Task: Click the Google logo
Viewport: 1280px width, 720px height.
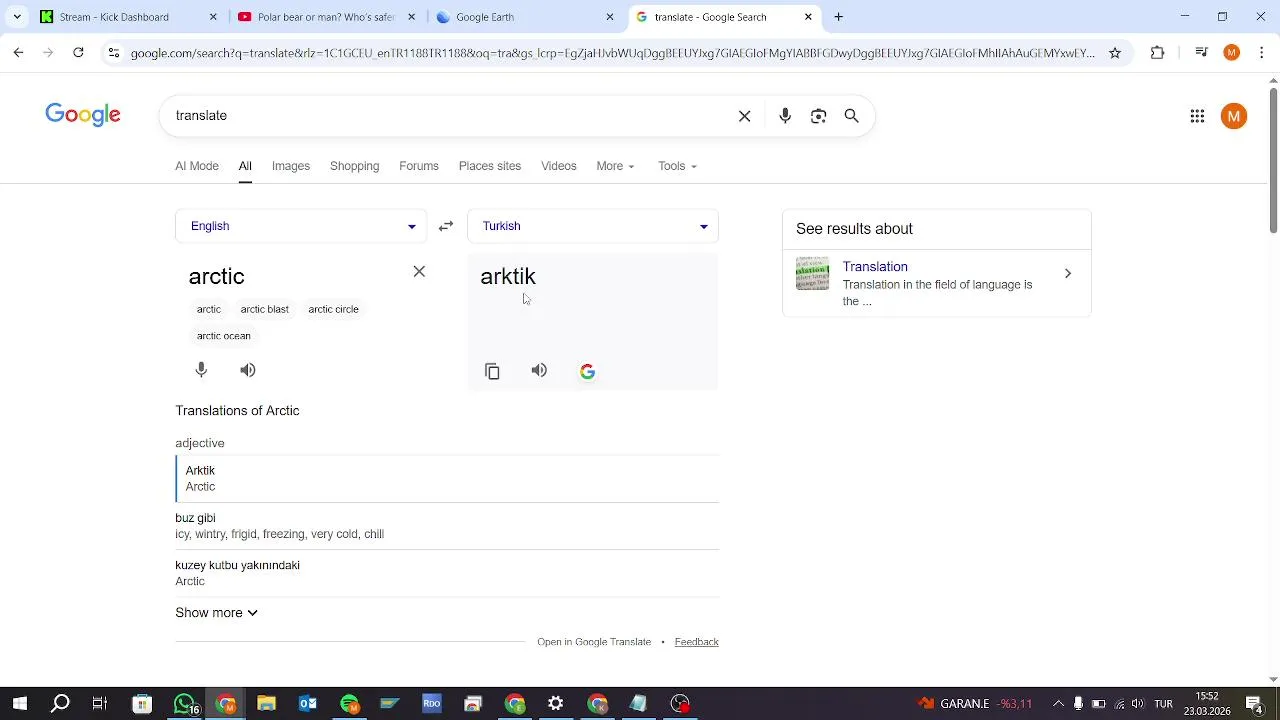Action: point(83,115)
